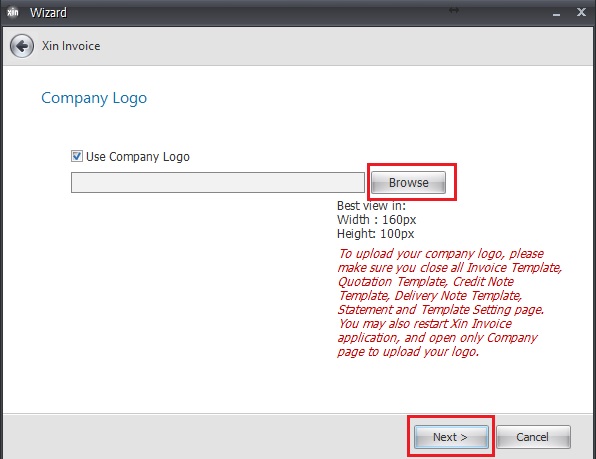596x459 pixels.
Task: Go back using the round arrow icon
Action: tap(22, 46)
